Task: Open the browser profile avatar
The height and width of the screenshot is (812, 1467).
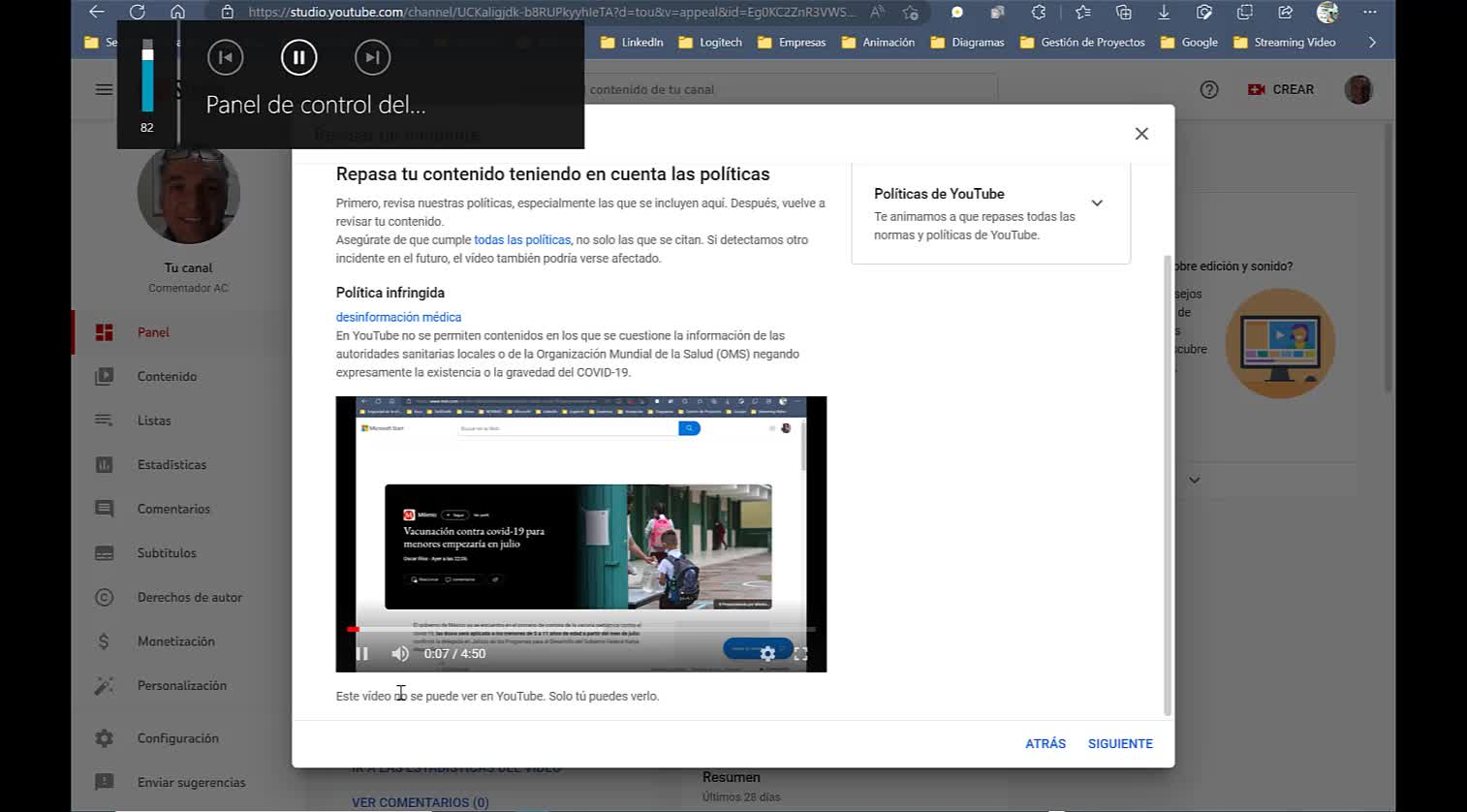Action: coord(1327,12)
